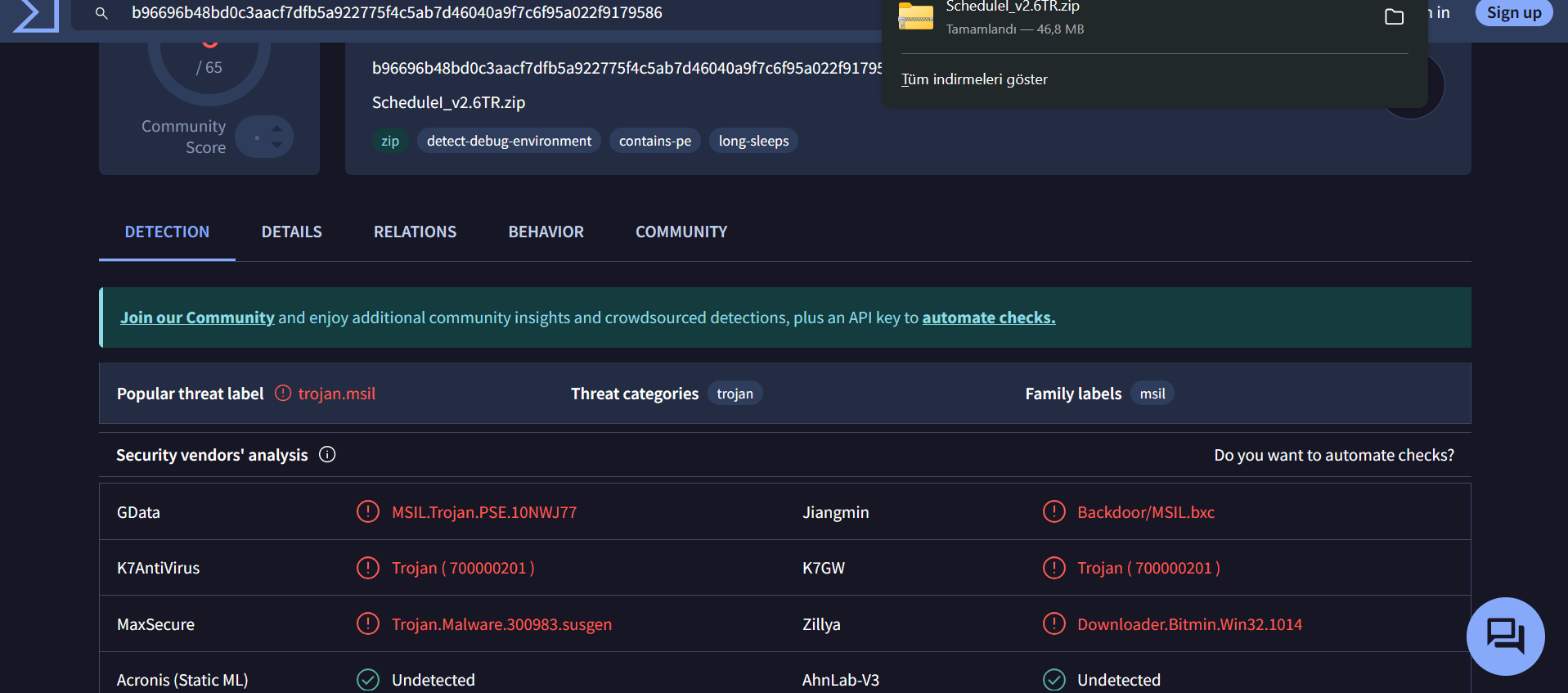1568x693 pixels.
Task: Click the K7GW detection alert icon
Action: pos(1054,568)
